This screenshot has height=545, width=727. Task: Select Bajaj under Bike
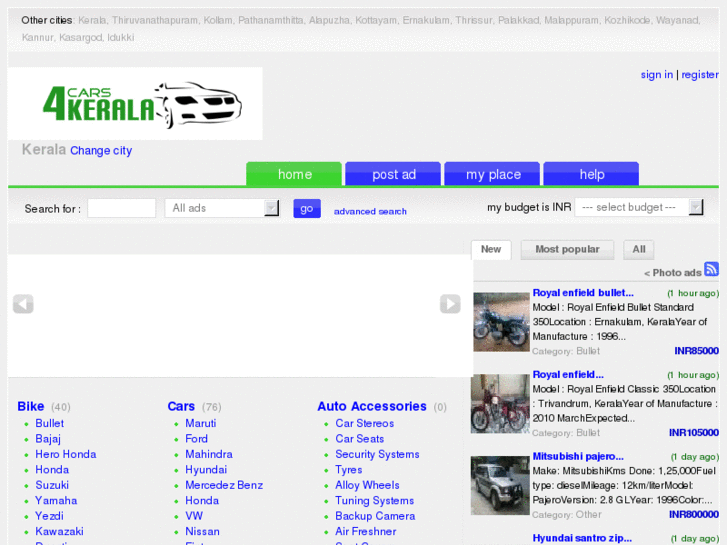tap(48, 439)
